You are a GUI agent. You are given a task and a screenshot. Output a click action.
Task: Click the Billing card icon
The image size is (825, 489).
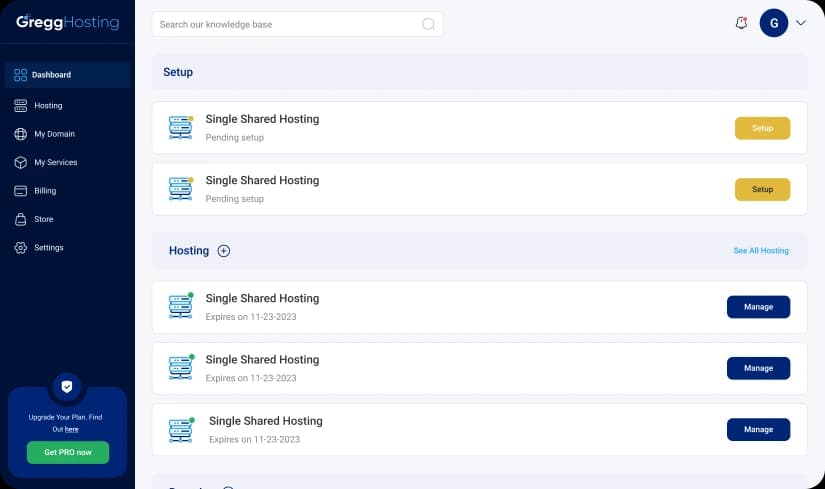[x=21, y=191]
